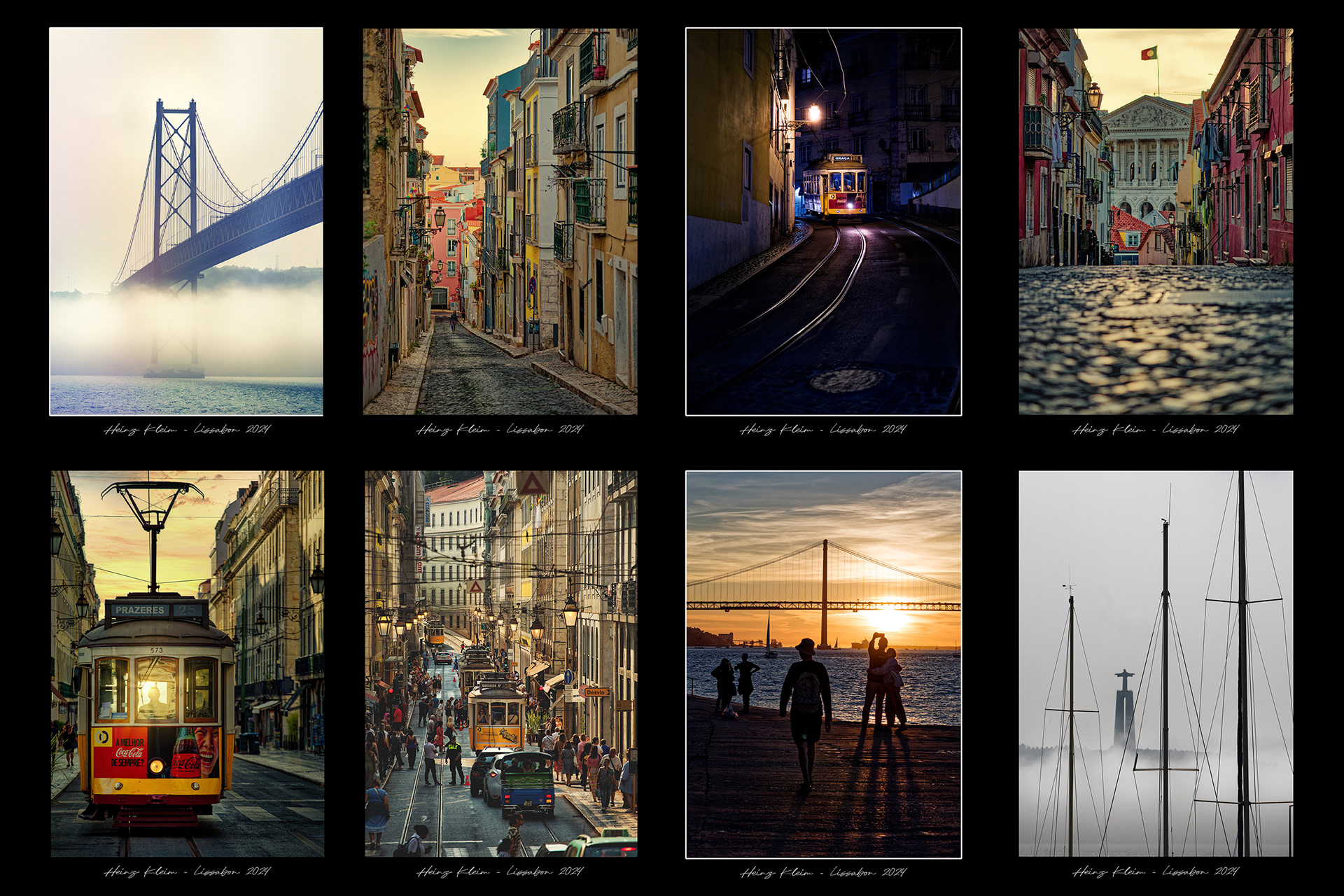Click the Desvio street sign in the busy street
This screenshot has width=1344, height=896.
pos(596,692)
